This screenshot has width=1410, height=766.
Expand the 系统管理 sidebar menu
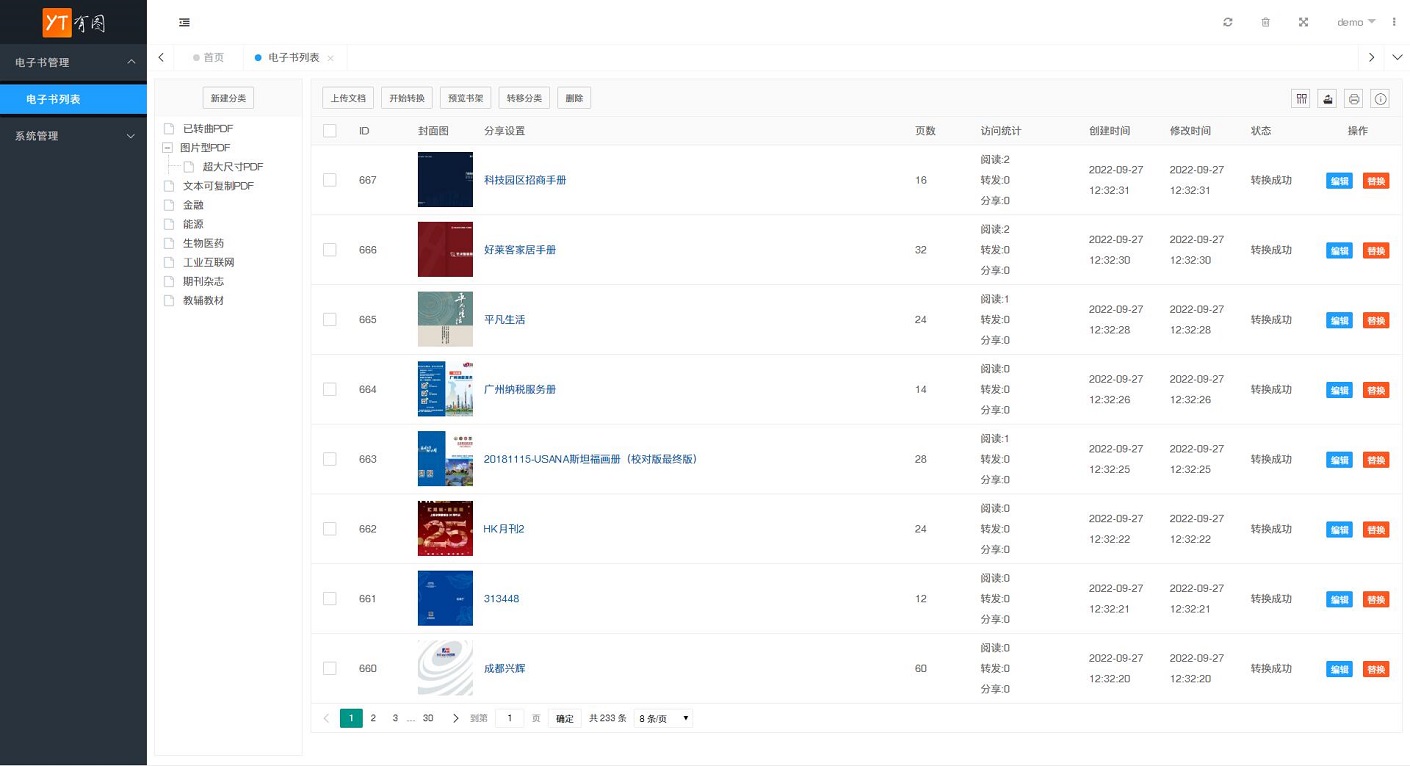point(73,136)
